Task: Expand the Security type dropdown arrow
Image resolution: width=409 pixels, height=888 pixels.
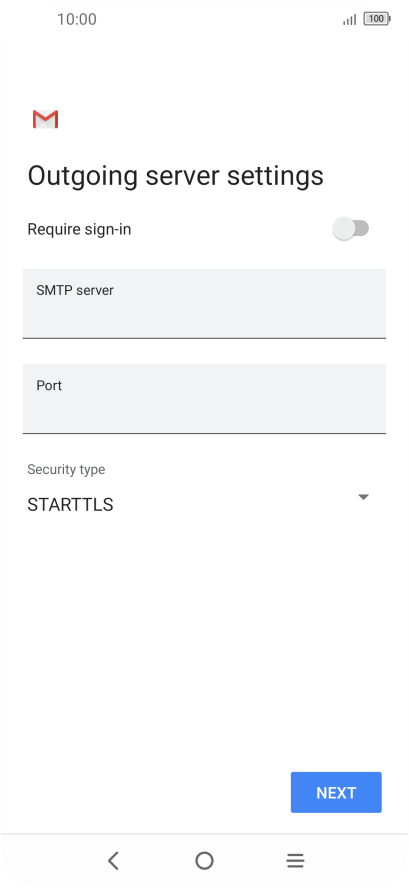Action: (364, 497)
